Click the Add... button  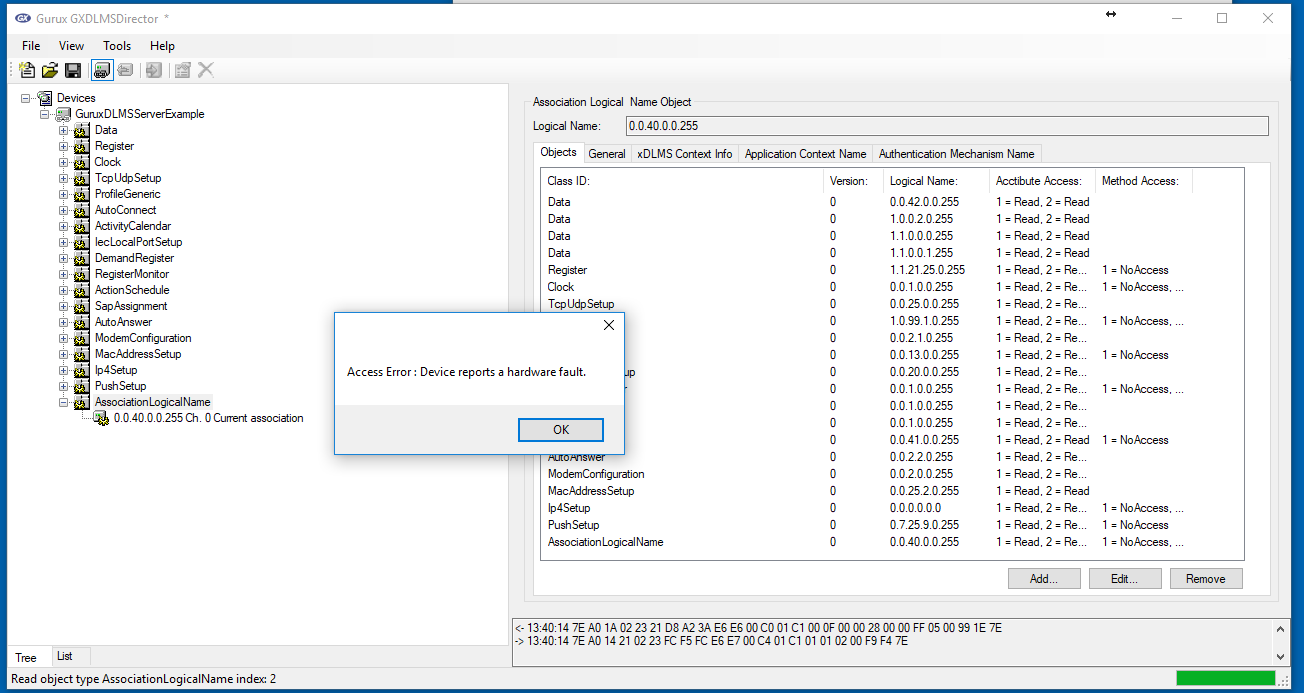tap(1044, 578)
